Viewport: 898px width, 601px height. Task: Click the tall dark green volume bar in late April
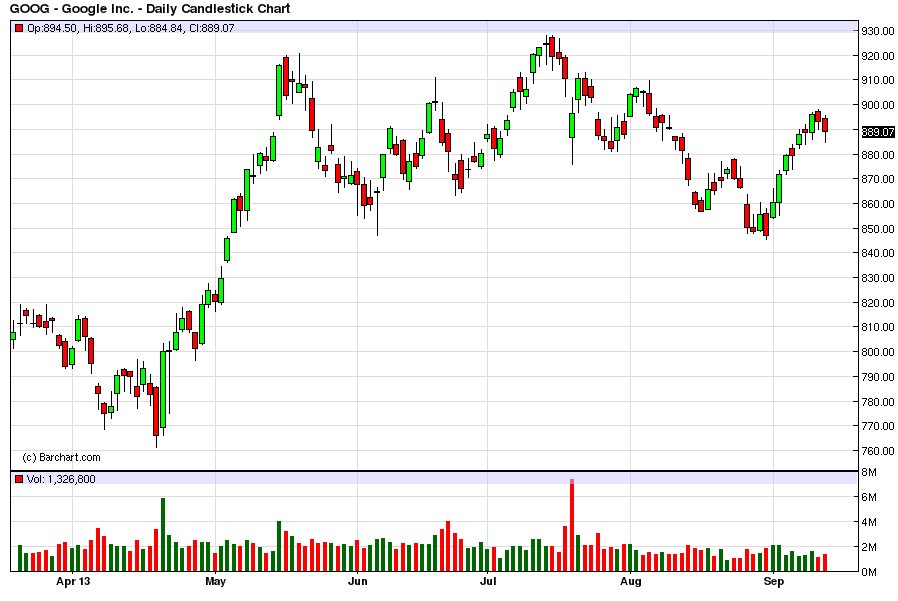(x=163, y=535)
